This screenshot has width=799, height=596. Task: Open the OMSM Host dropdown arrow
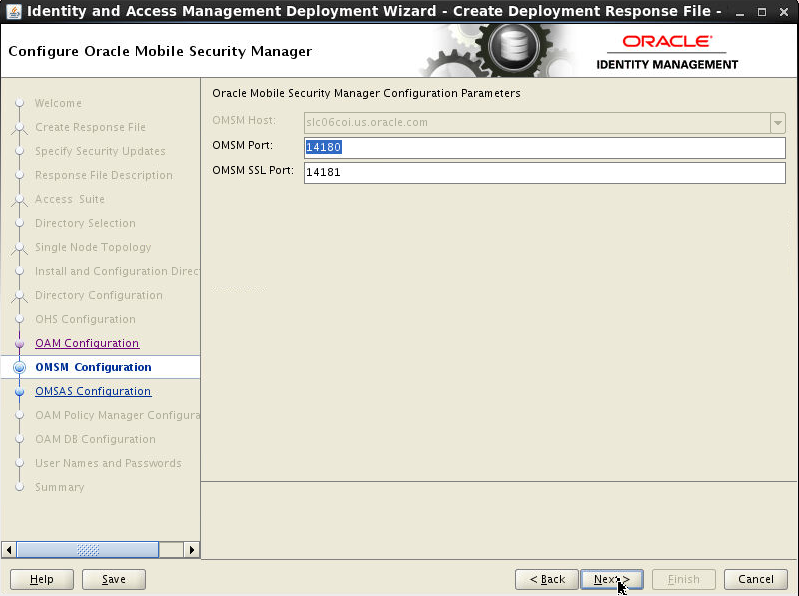tap(778, 123)
